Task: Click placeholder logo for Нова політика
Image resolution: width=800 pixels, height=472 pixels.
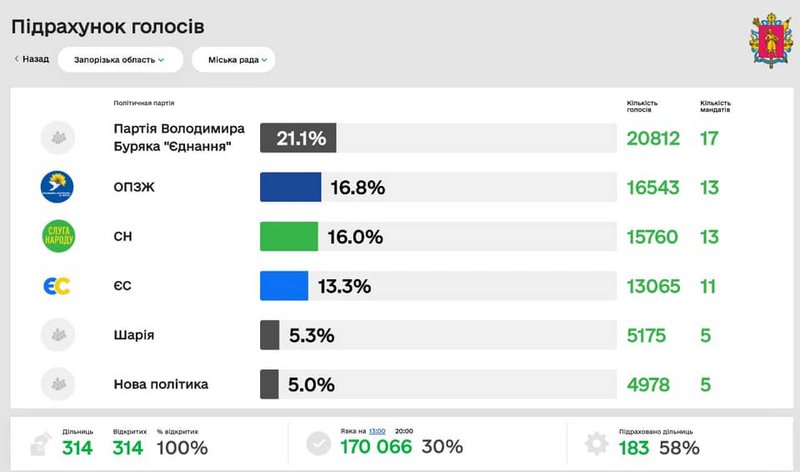Action: (x=56, y=384)
